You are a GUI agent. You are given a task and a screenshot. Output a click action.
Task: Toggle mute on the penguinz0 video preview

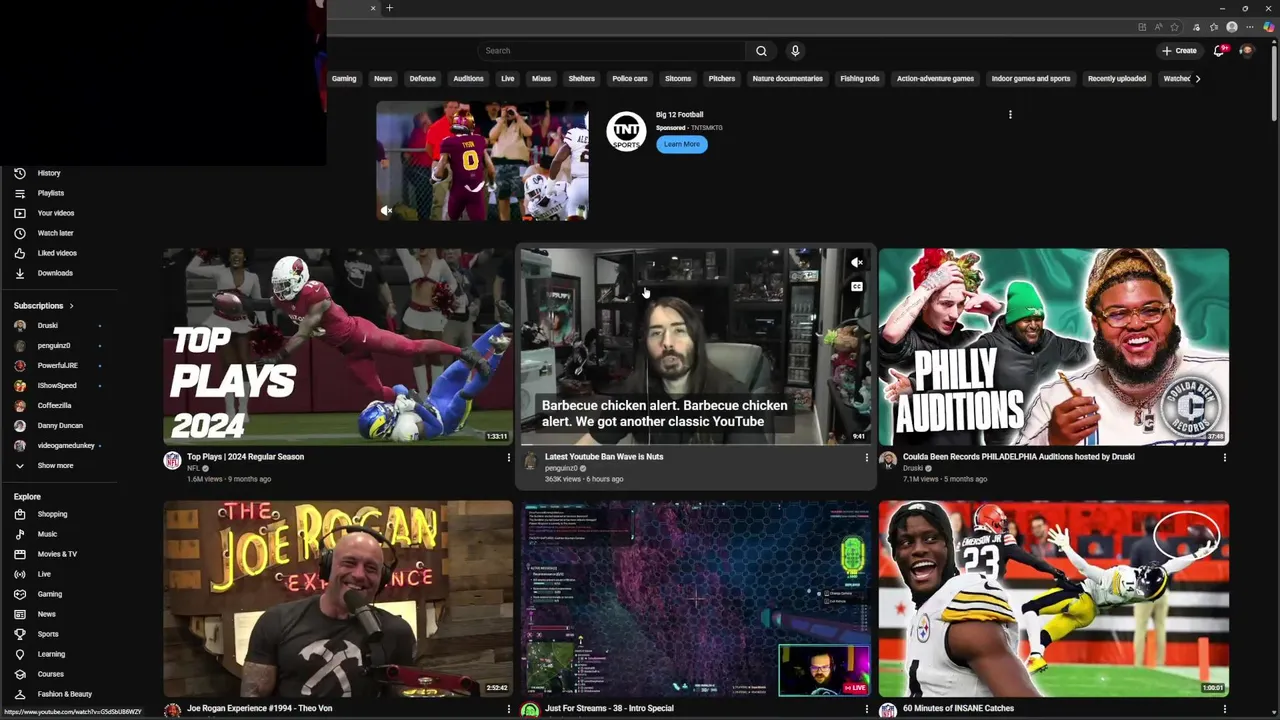(x=857, y=263)
